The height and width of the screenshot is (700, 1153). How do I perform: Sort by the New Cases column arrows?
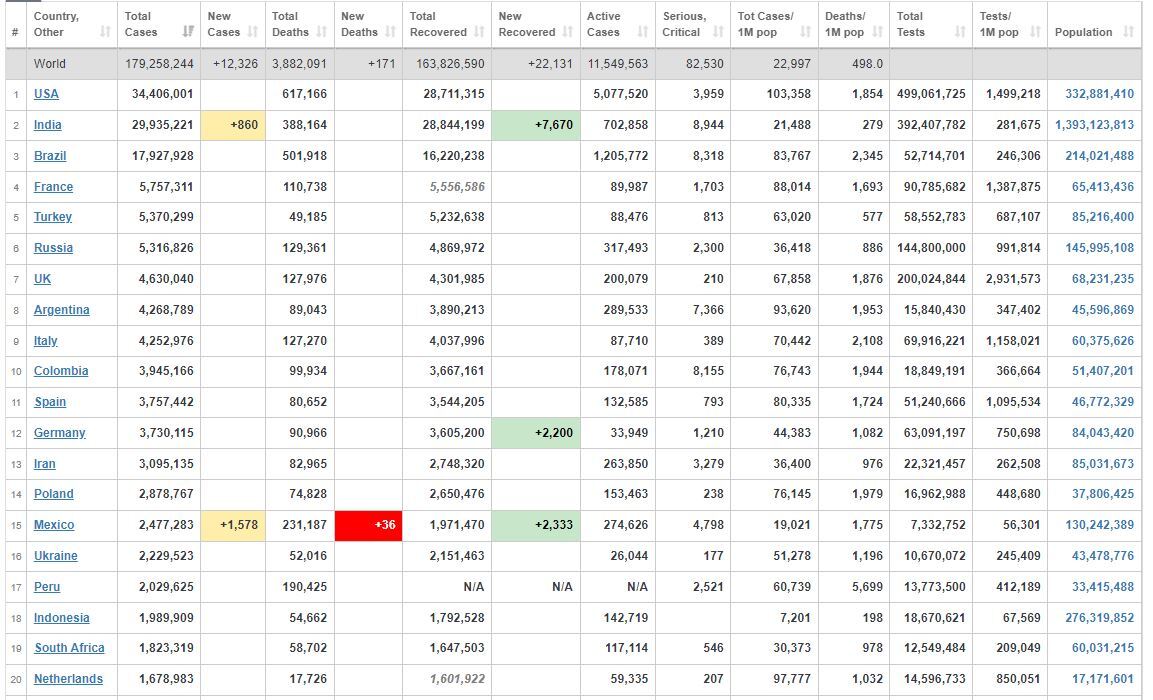pos(253,32)
